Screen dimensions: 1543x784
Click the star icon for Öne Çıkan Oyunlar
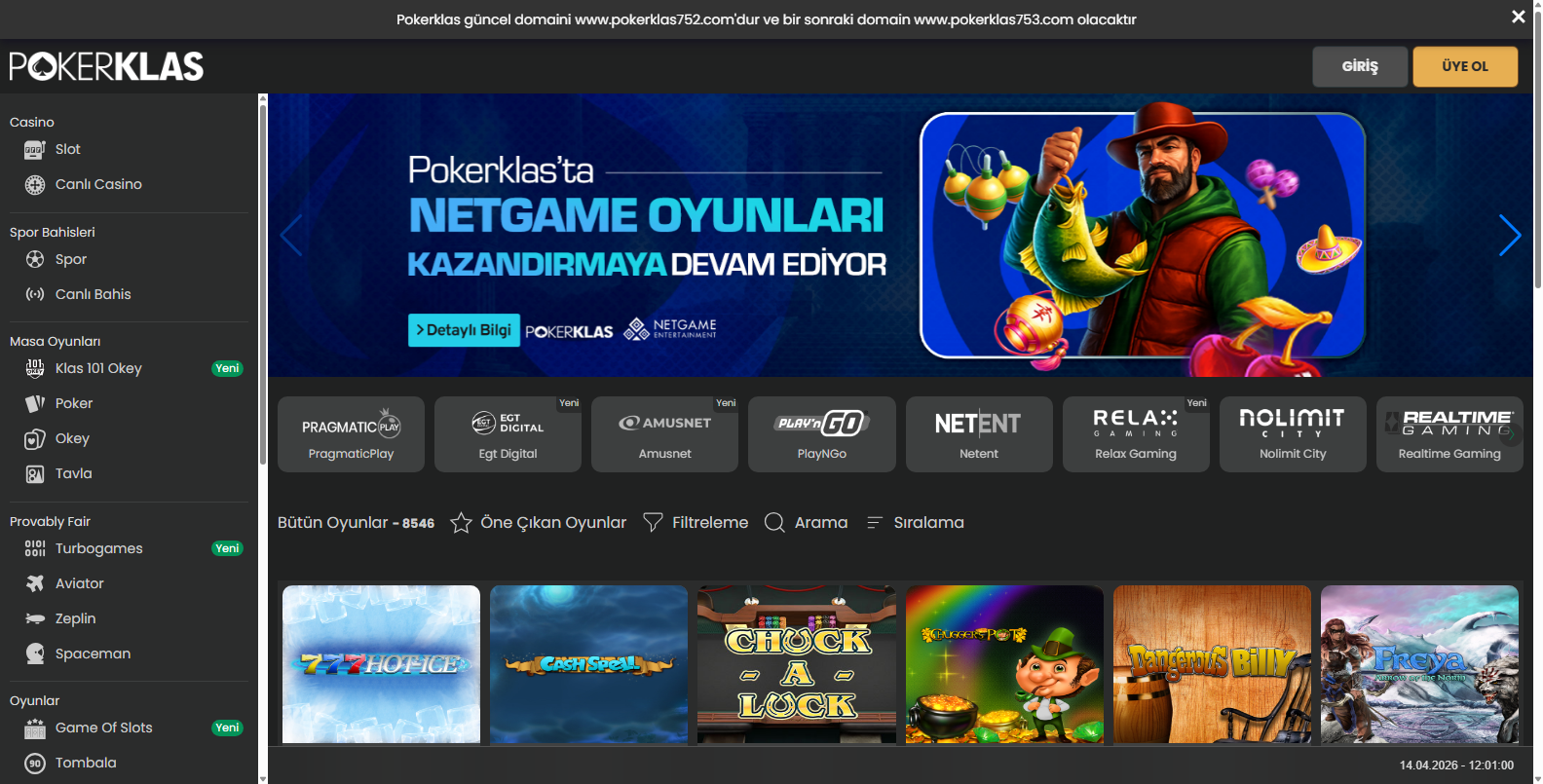point(461,523)
